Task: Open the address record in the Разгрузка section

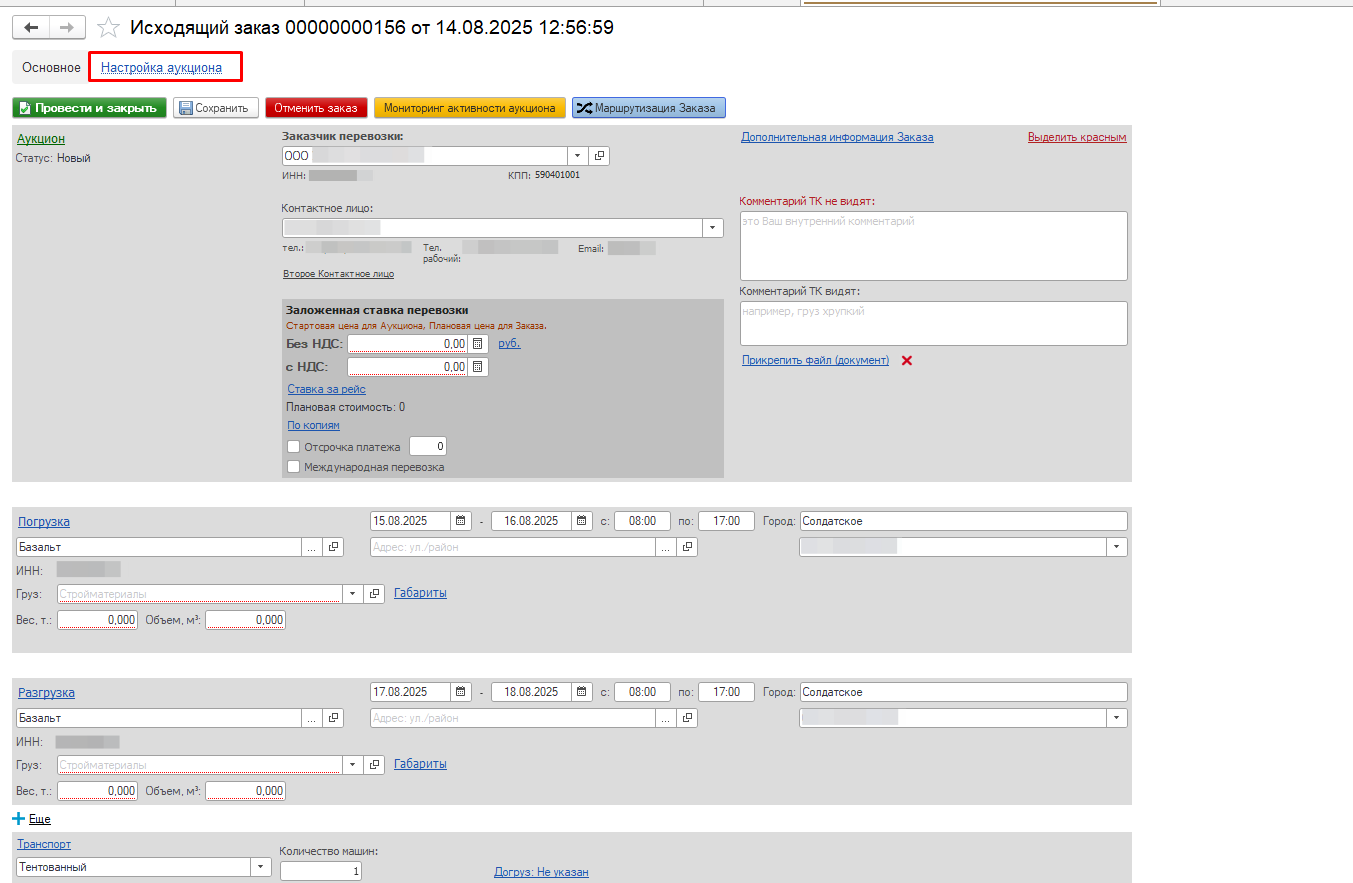Action: 687,718
